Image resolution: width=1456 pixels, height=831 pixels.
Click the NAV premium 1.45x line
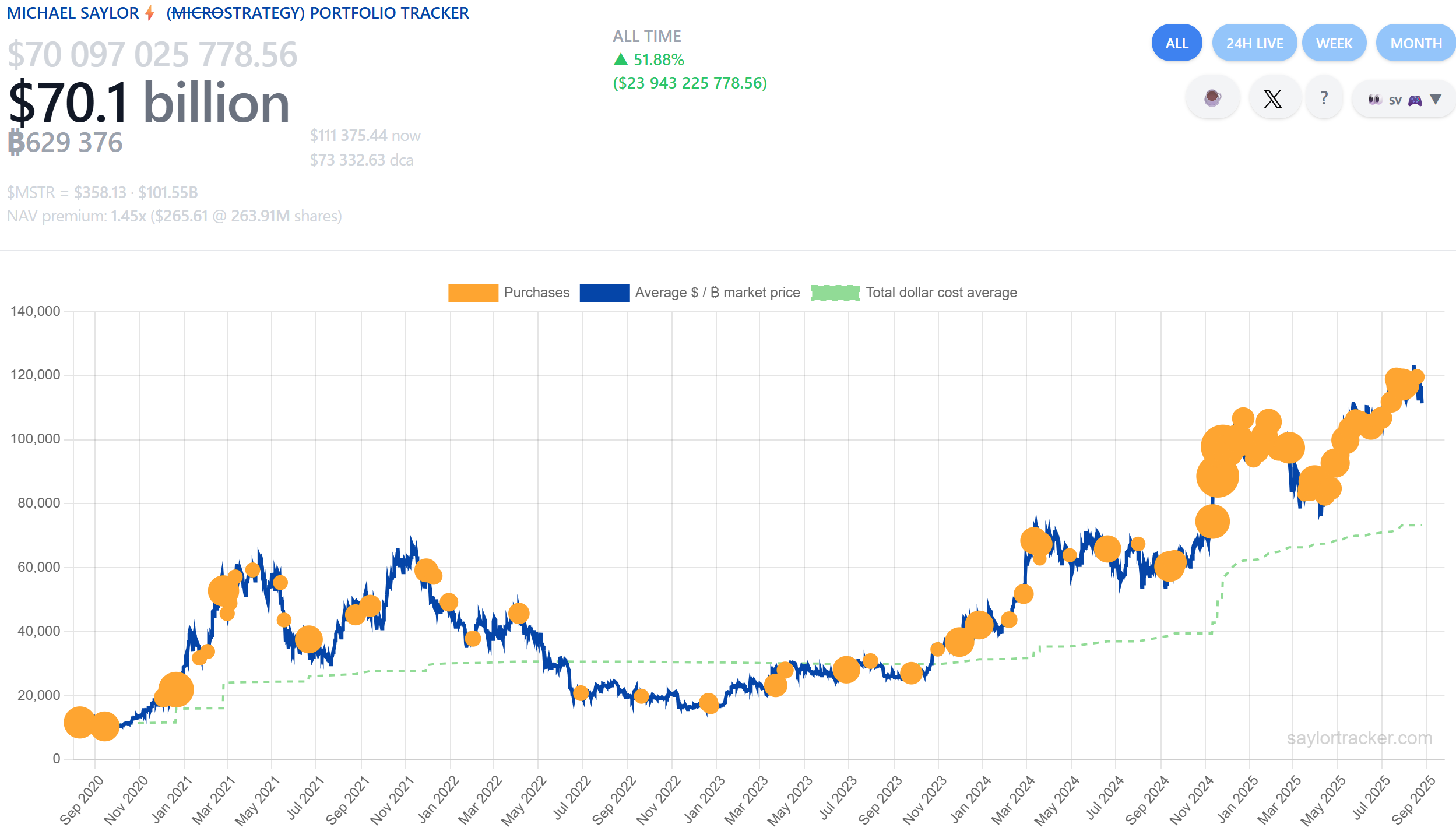[174, 216]
